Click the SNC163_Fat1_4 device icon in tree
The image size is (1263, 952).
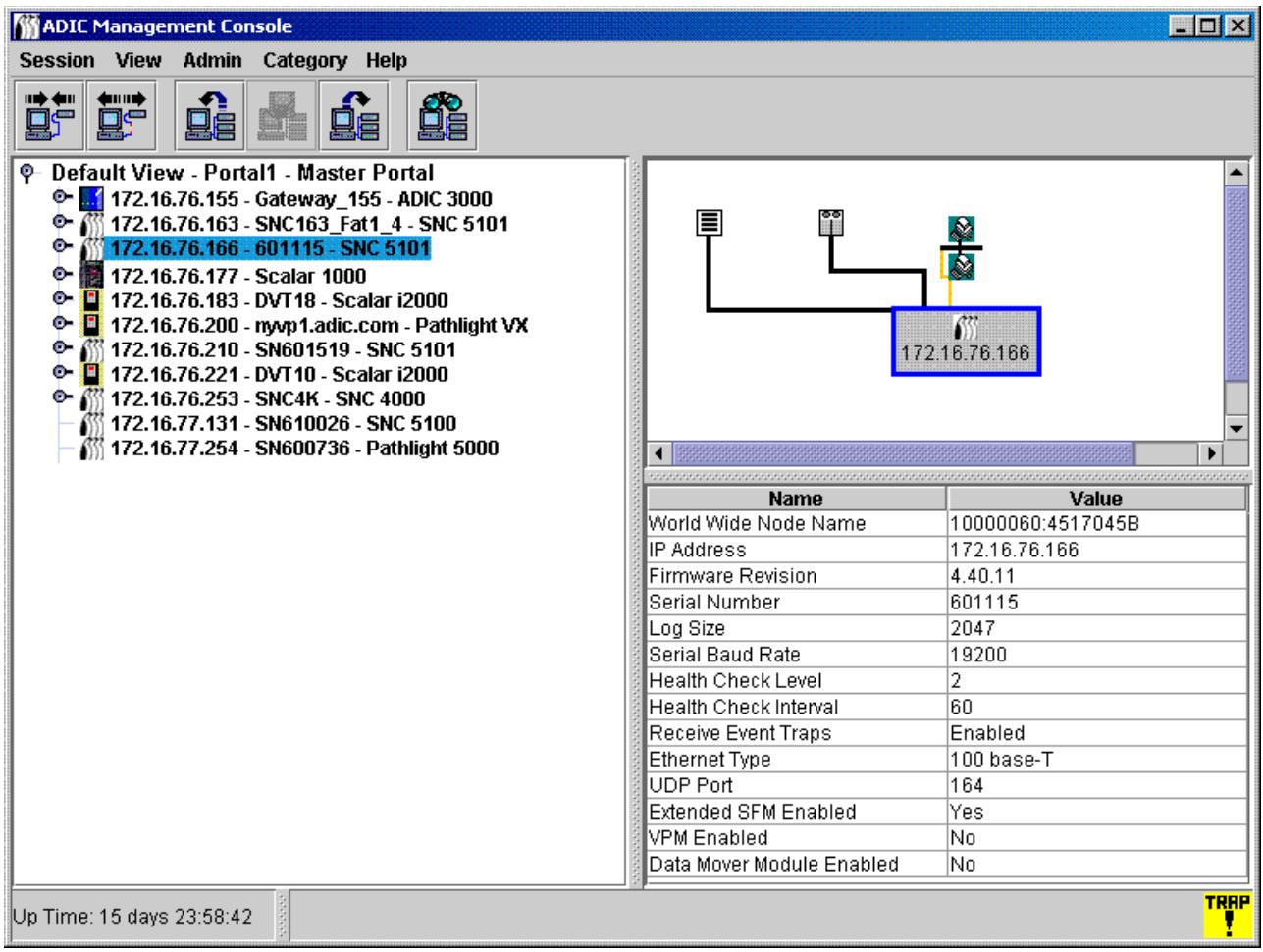click(x=90, y=225)
